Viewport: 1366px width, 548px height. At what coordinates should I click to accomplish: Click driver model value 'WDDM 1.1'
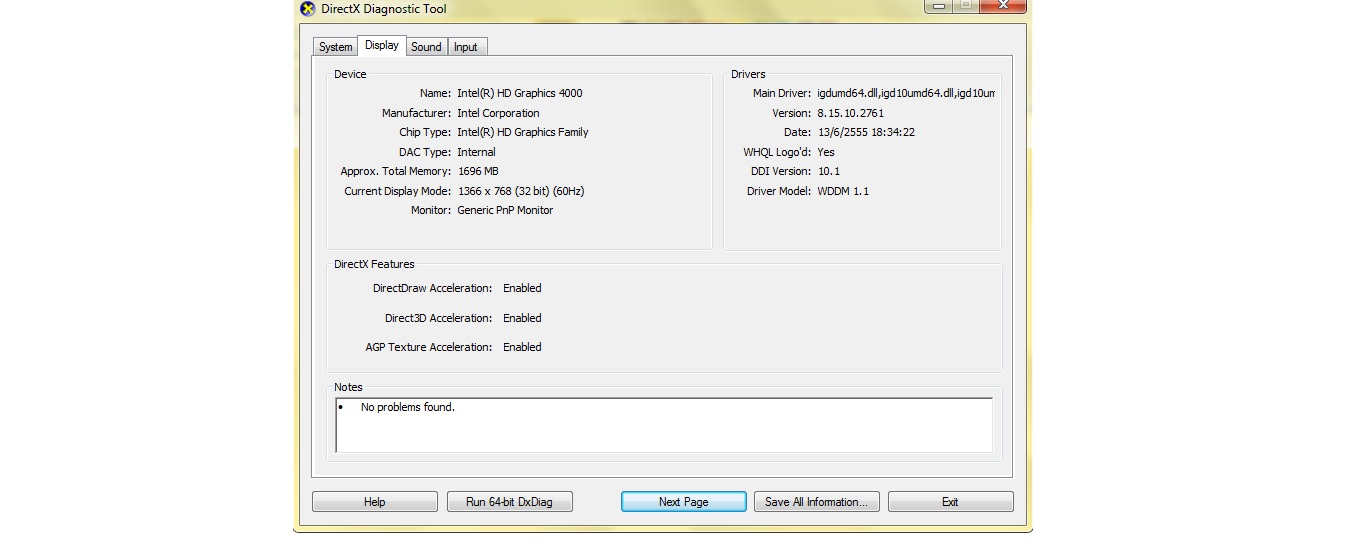[843, 191]
